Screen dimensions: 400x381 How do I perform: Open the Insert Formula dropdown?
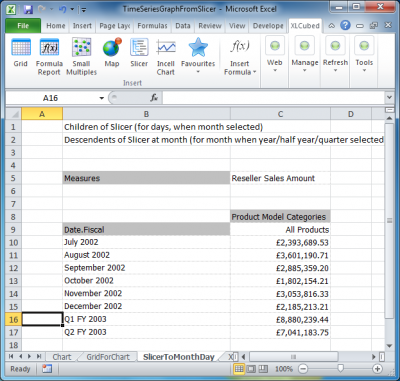(x=240, y=57)
